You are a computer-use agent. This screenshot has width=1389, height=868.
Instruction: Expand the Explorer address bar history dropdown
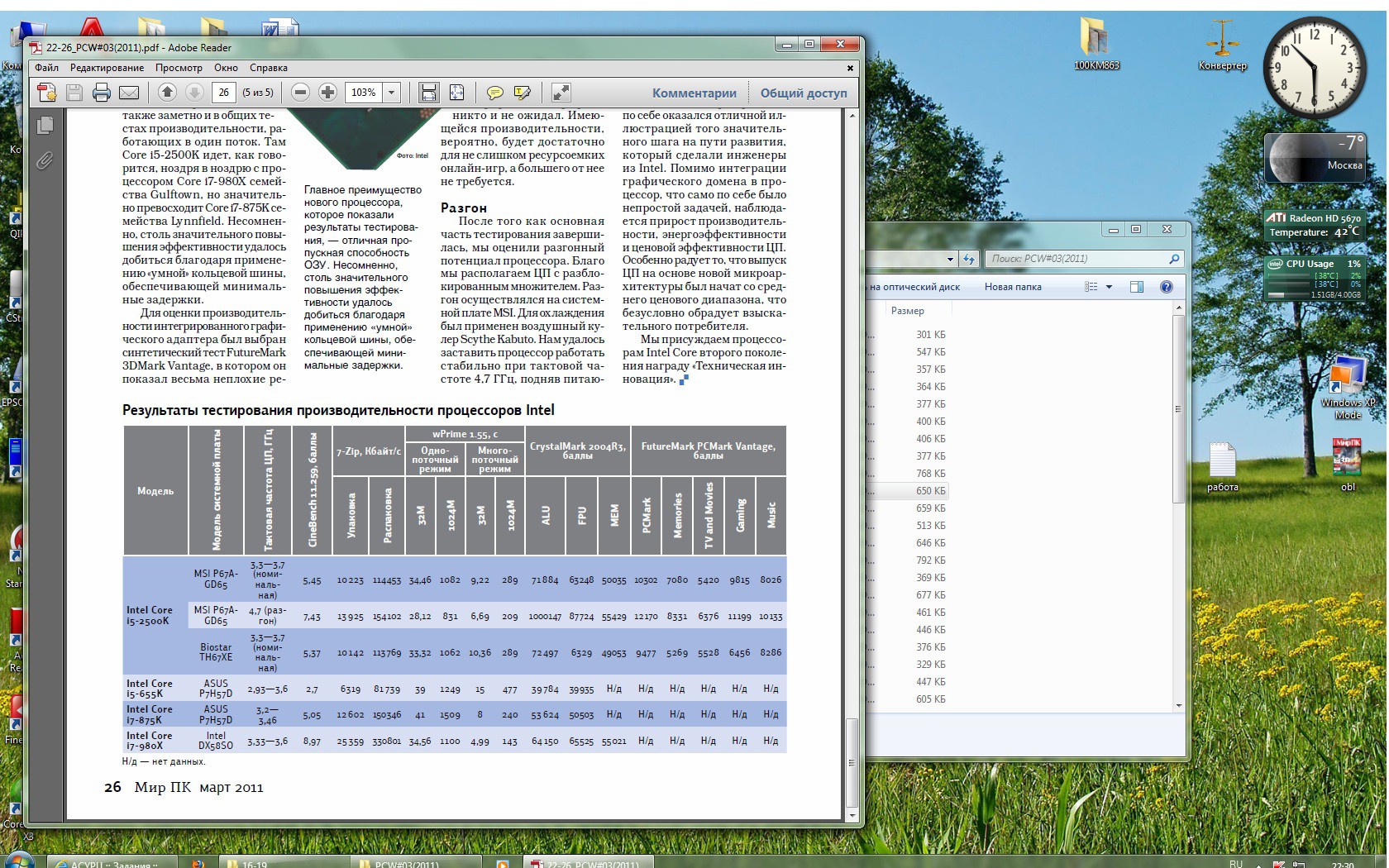(950, 259)
